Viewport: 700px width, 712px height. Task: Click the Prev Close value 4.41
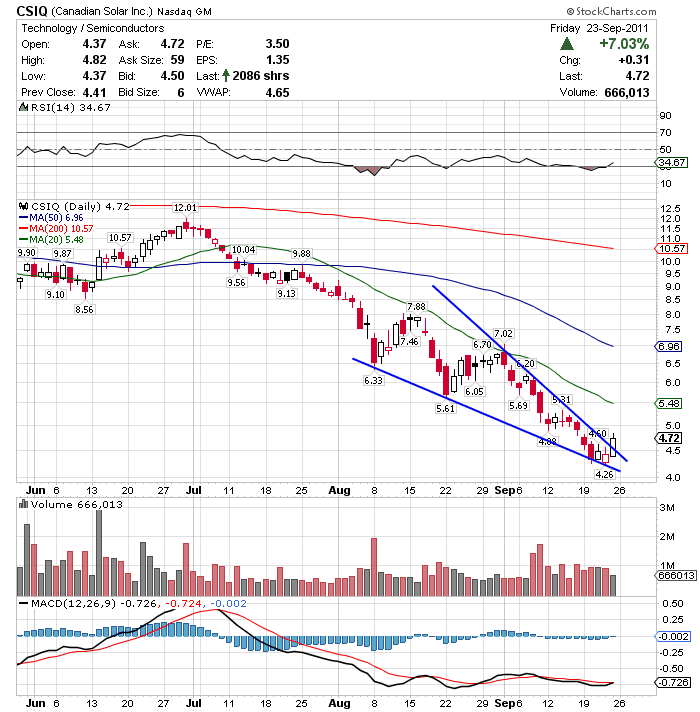94,92
